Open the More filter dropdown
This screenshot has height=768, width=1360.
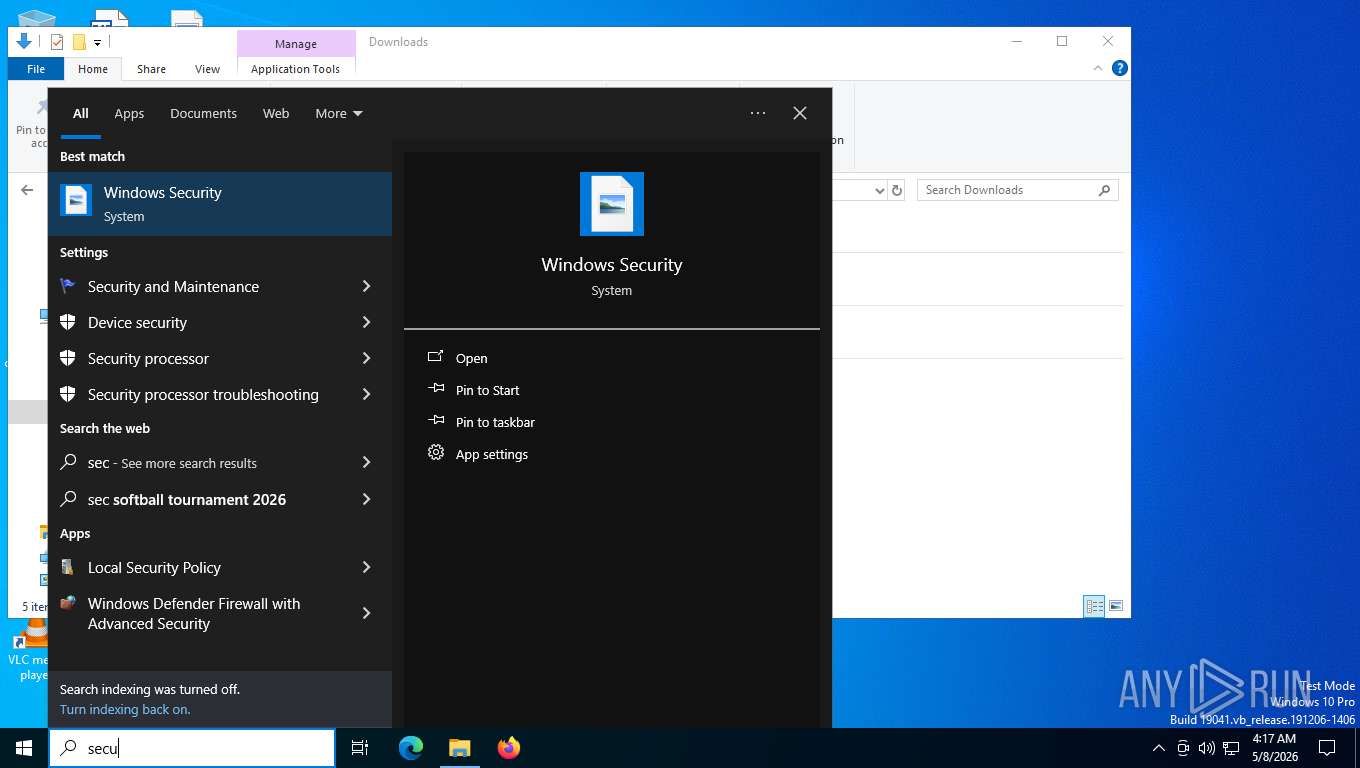click(x=338, y=113)
